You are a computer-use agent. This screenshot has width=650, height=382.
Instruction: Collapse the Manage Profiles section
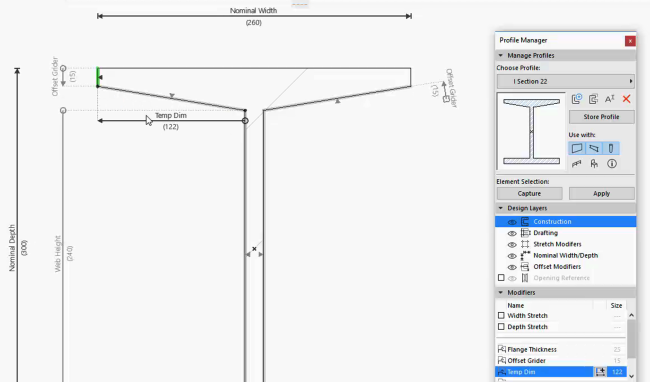(501, 55)
